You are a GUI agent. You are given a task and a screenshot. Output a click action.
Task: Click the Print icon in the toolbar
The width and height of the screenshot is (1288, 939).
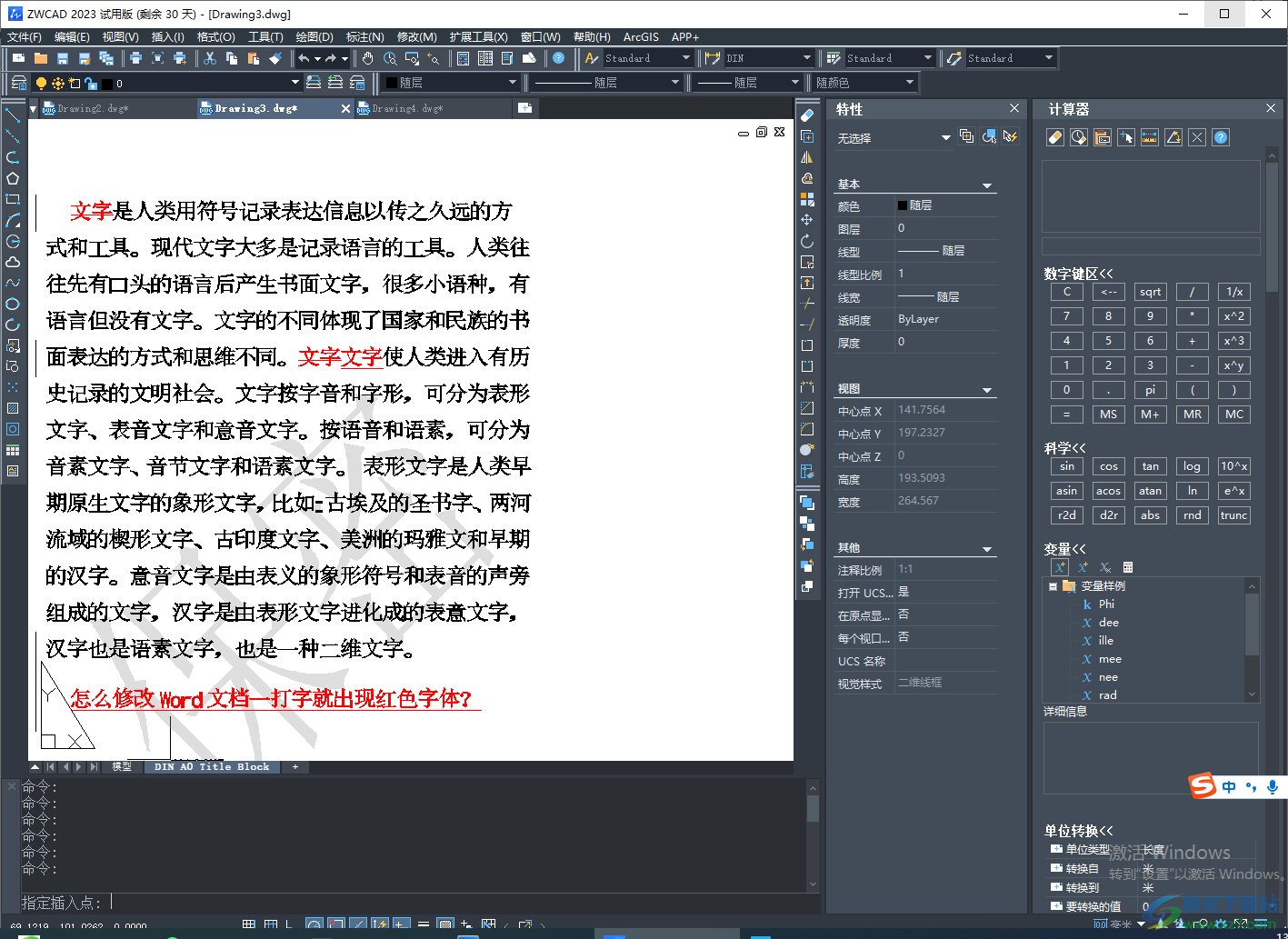point(135,58)
